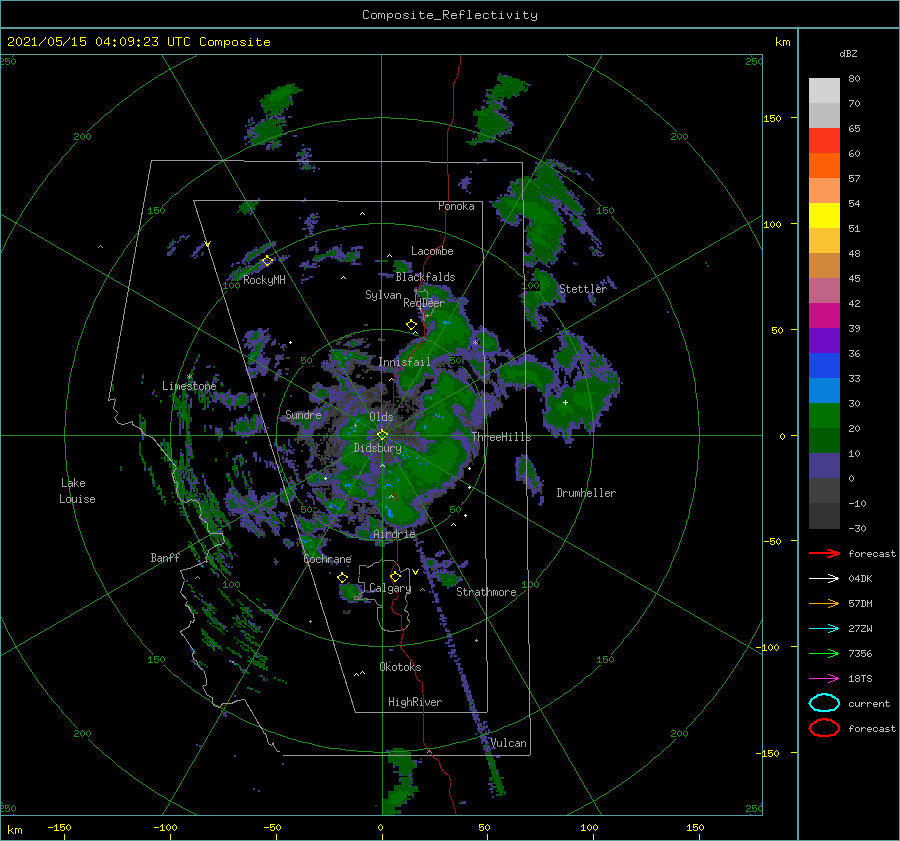The width and height of the screenshot is (900, 841).
Task: Select the white 04DK arrow in the legend
Action: click(x=824, y=578)
